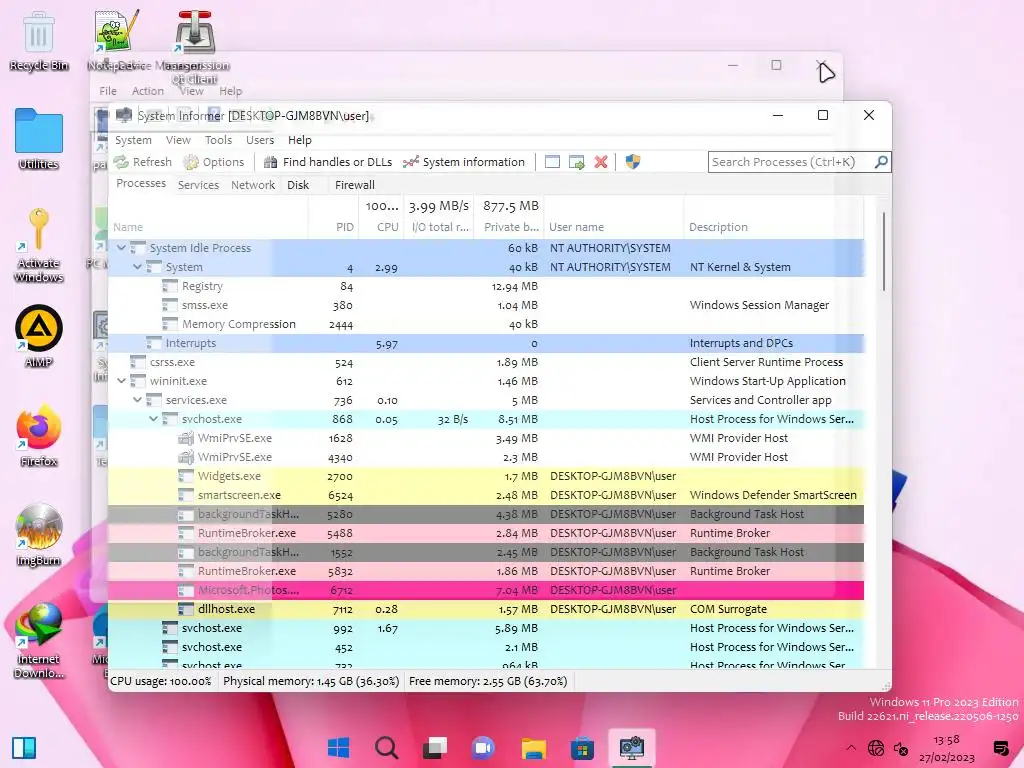Screen dimensions: 1024x768
Task: Open the View menu in System Informer
Action: [x=178, y=140]
